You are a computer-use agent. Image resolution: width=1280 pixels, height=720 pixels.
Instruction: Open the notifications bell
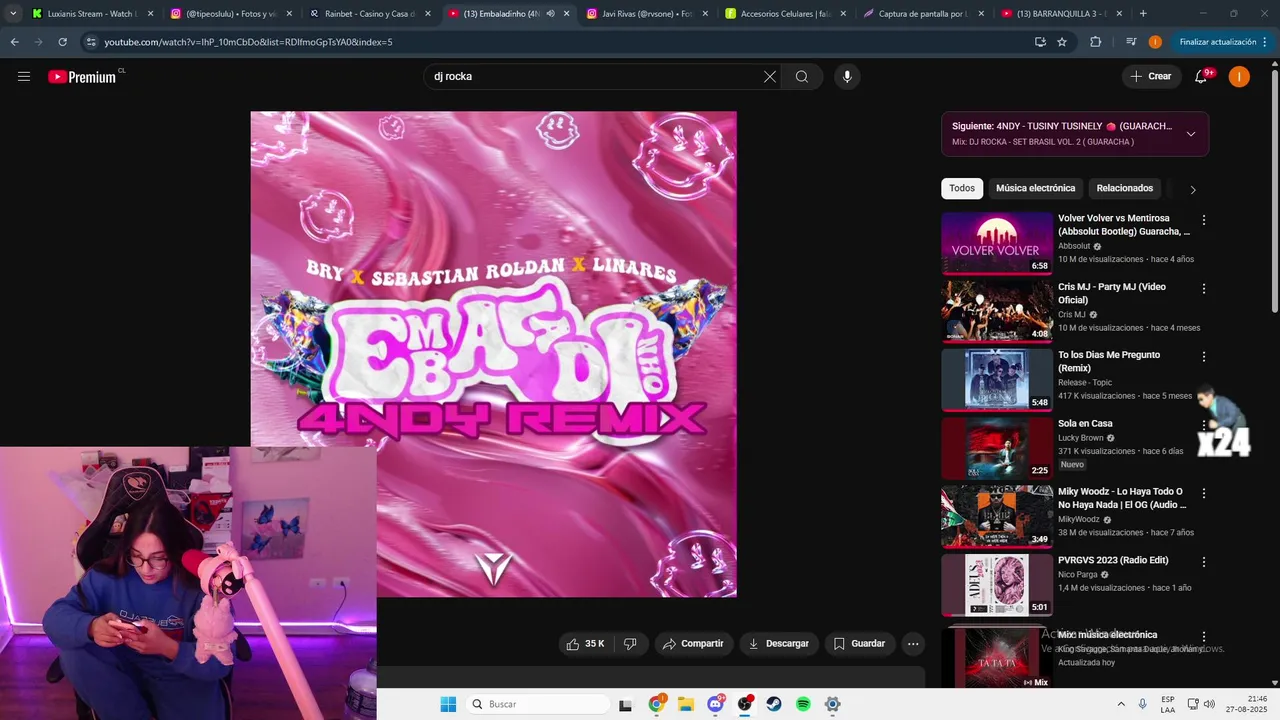coord(1202,77)
